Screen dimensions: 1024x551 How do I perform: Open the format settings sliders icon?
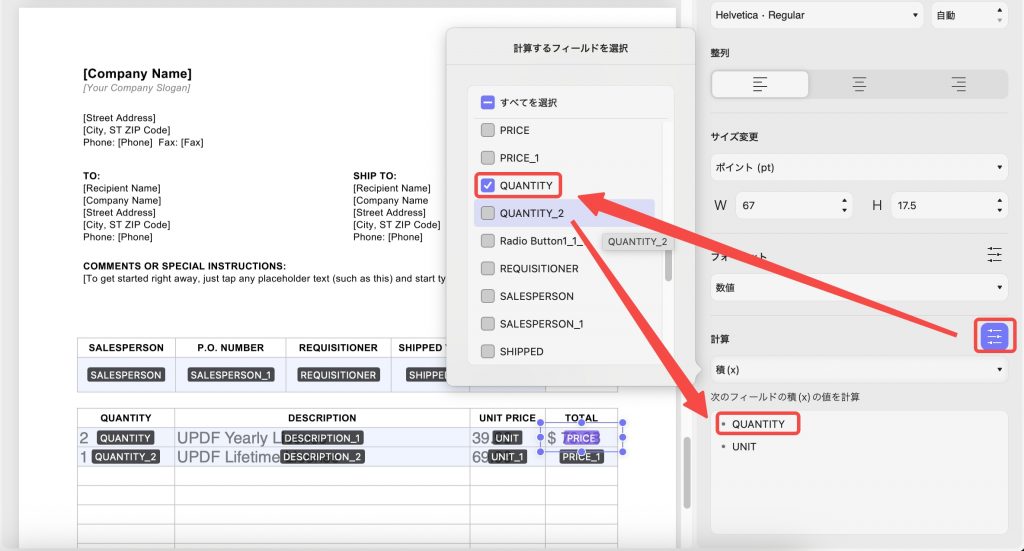pyautogui.click(x=994, y=255)
